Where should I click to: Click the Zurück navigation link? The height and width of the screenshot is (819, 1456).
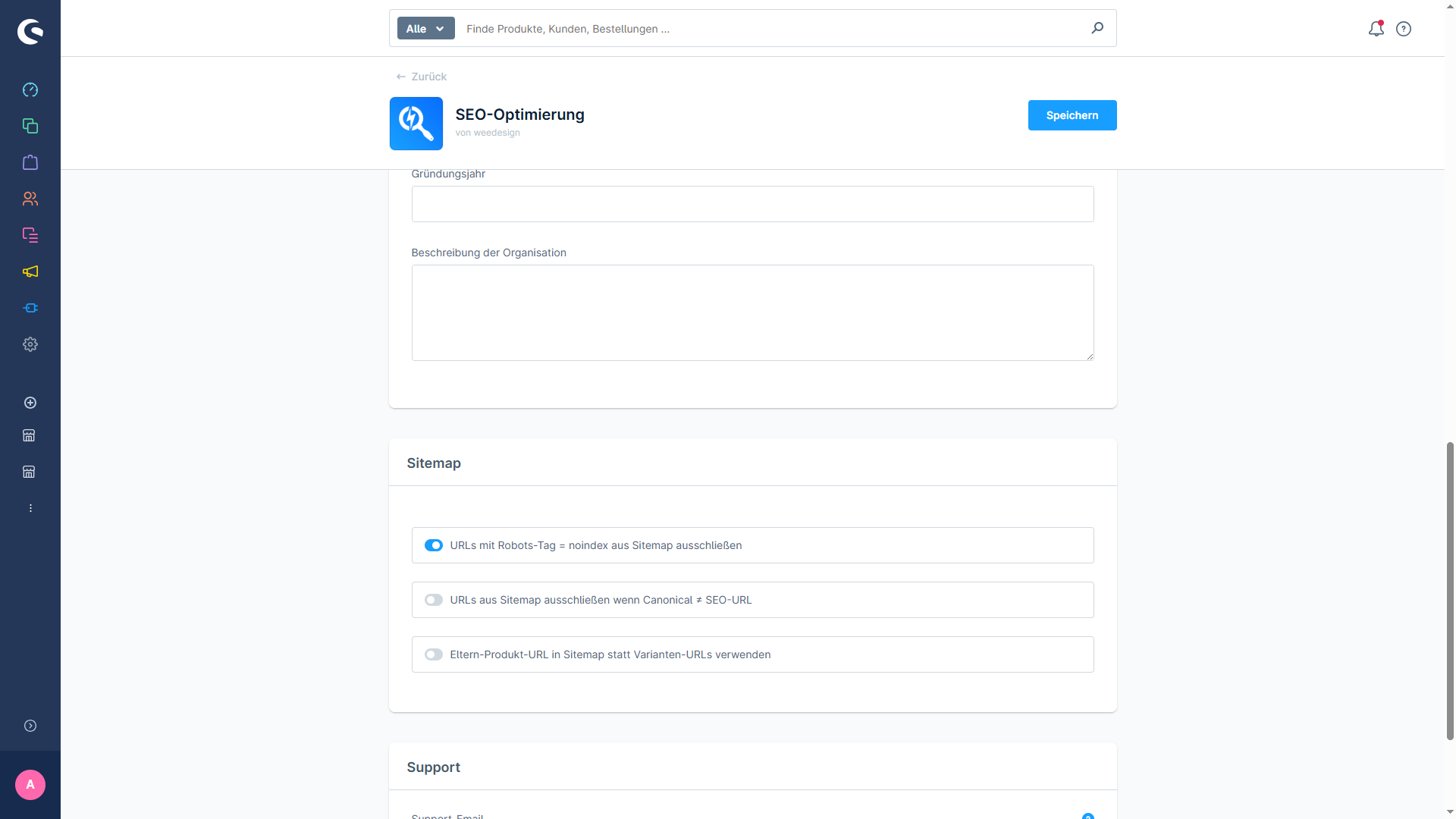click(421, 77)
